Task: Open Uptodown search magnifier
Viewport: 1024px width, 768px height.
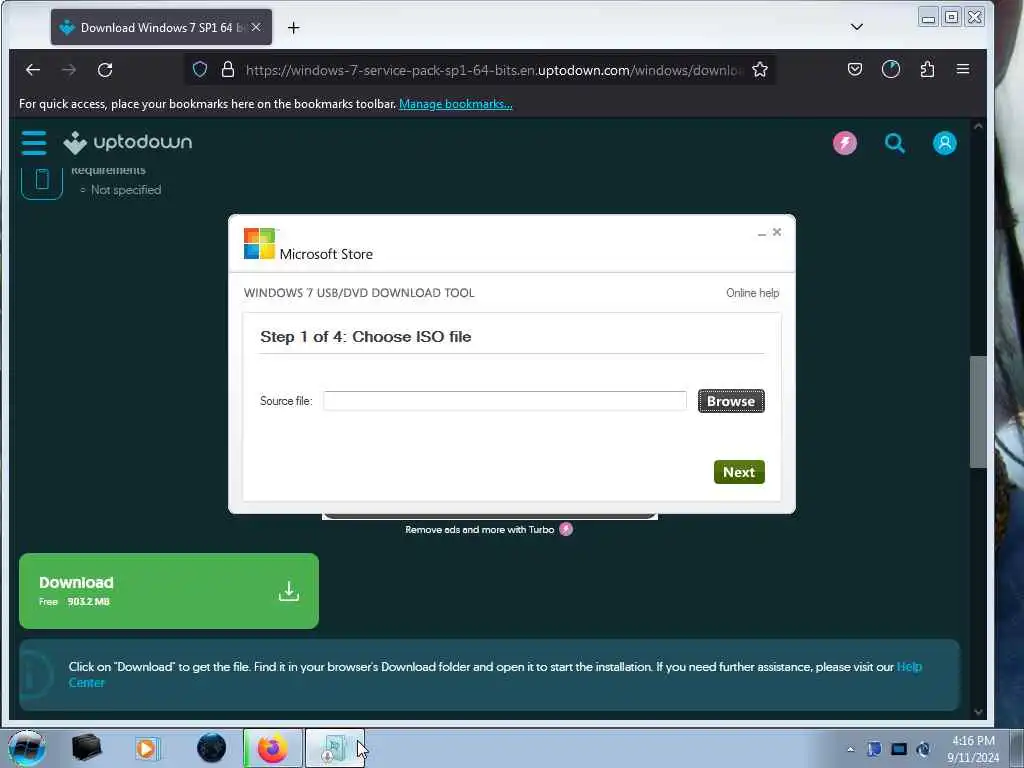Action: click(895, 142)
